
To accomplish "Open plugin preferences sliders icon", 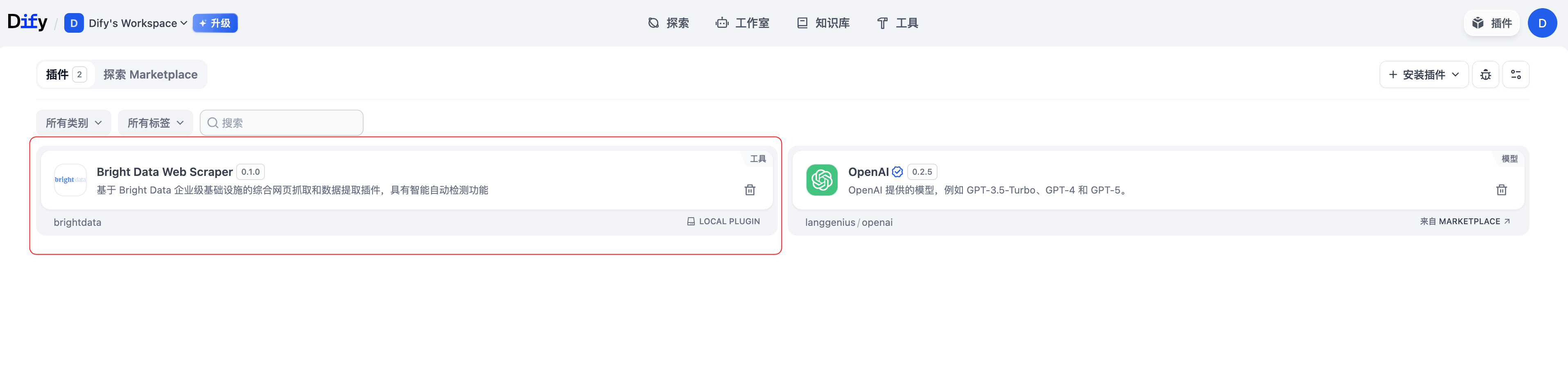I will pos(1516,75).
